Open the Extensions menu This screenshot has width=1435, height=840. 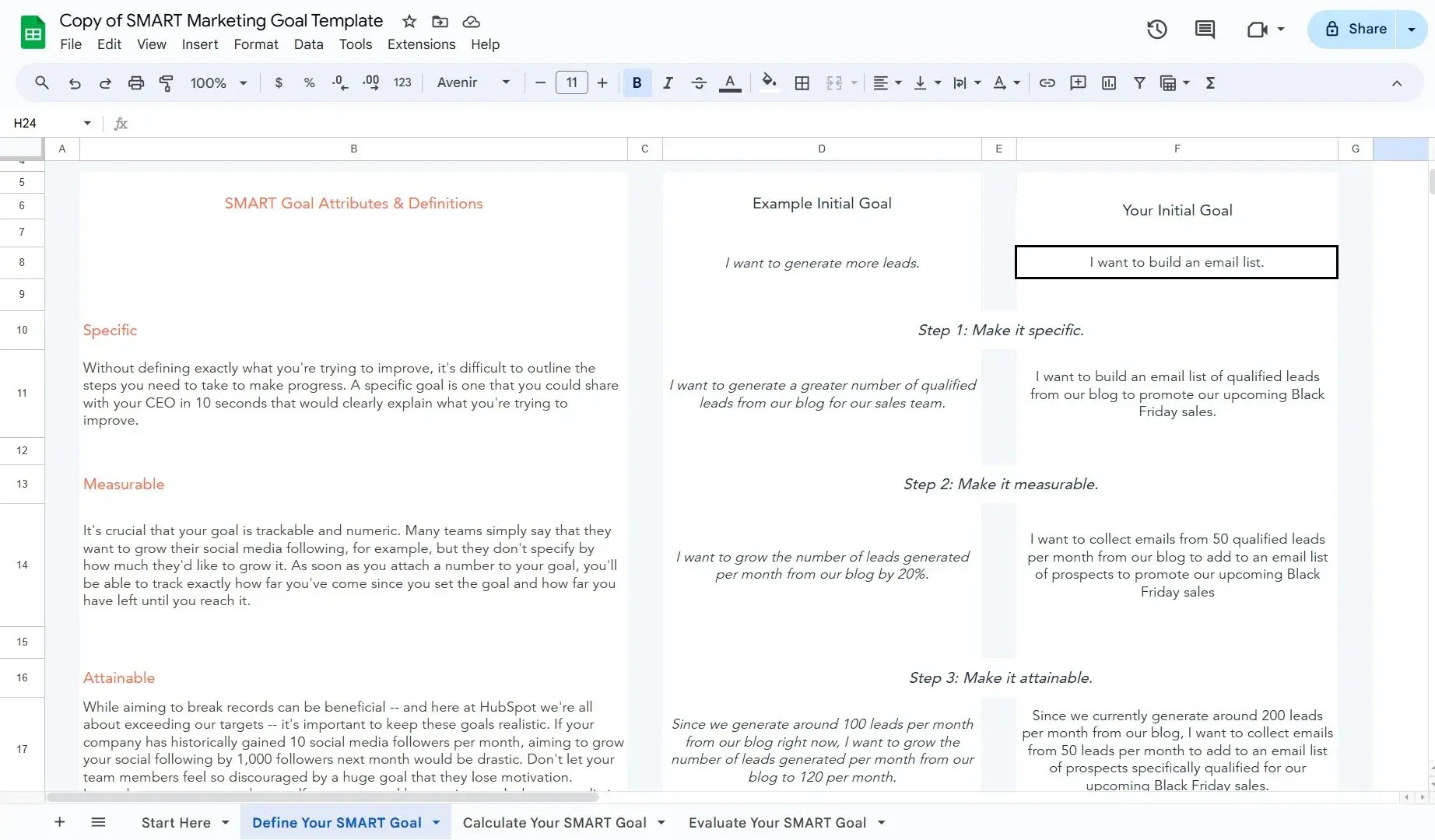click(421, 44)
